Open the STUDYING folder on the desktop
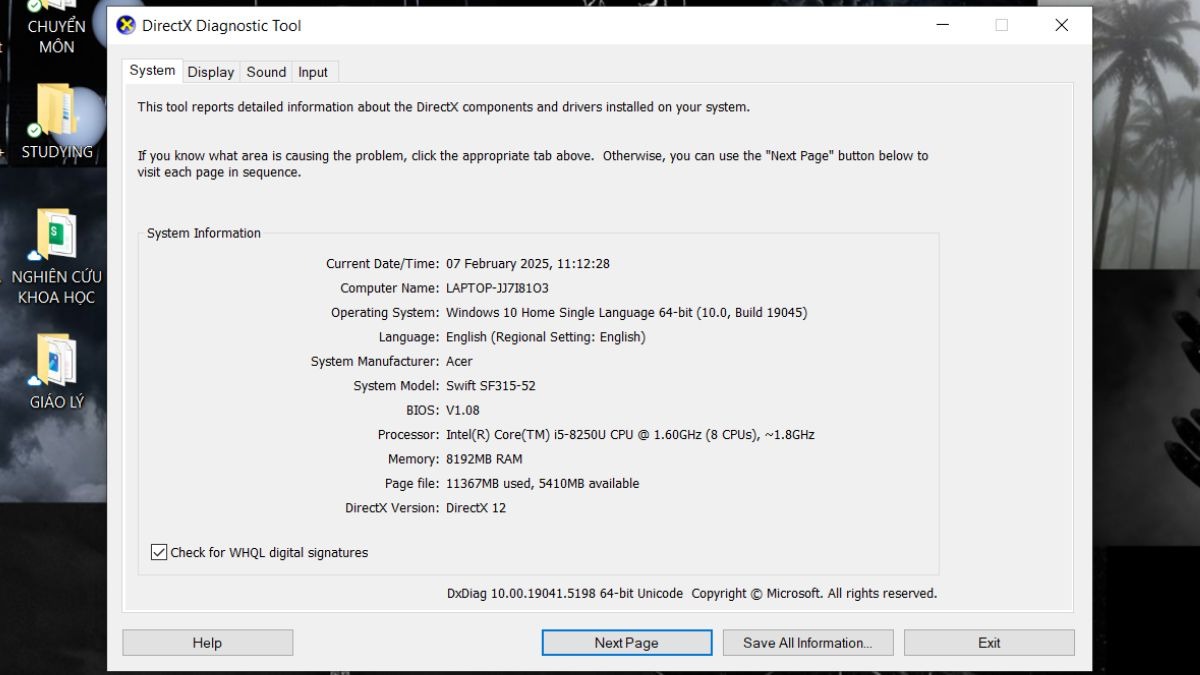 click(57, 123)
